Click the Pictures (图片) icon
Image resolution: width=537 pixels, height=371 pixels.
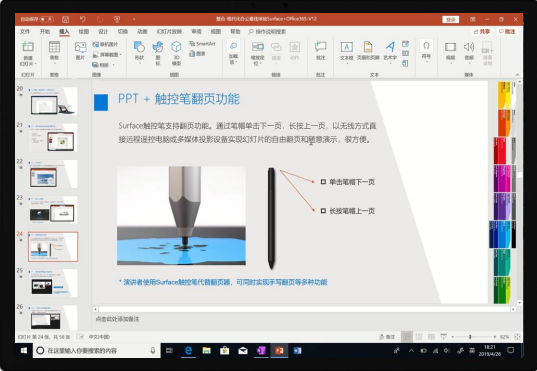[80, 51]
